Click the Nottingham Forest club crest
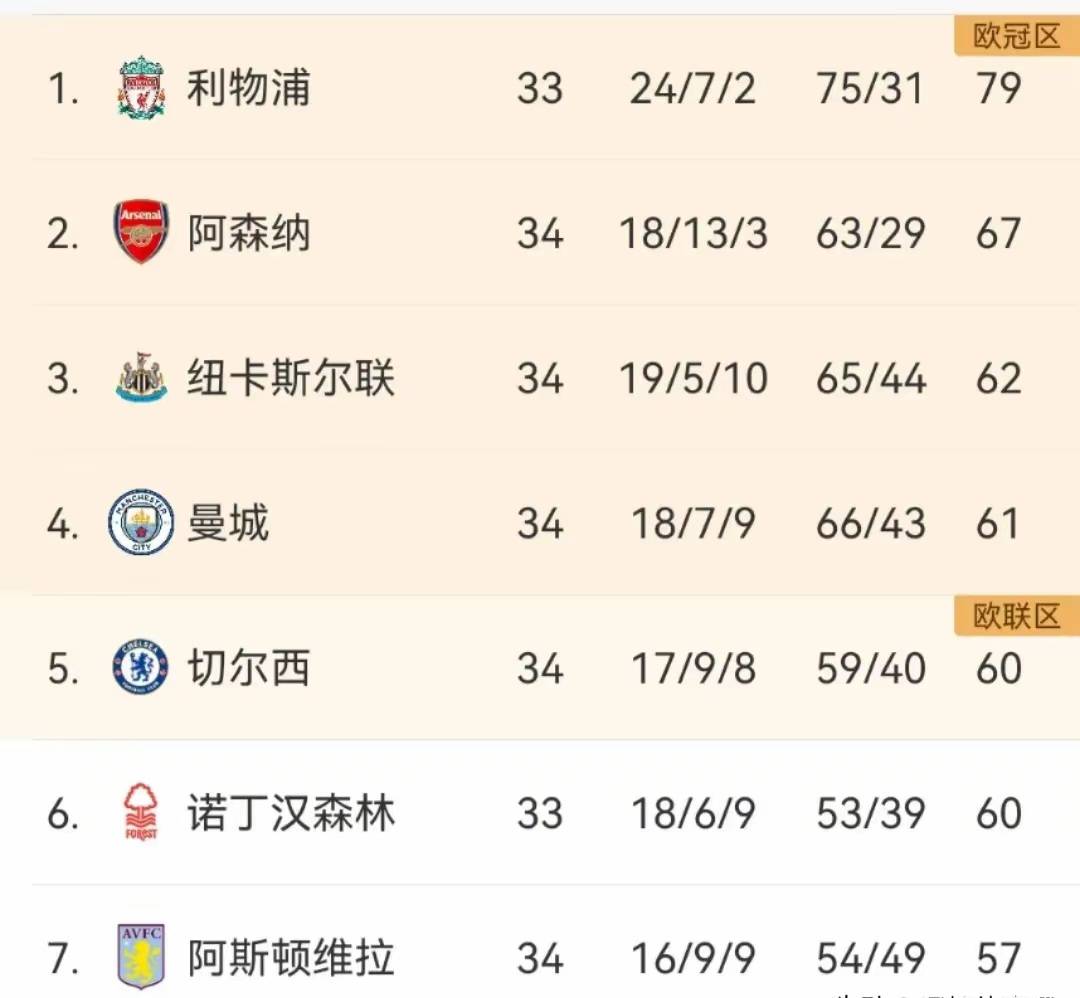Screen dimensions: 1080x998 tap(140, 813)
